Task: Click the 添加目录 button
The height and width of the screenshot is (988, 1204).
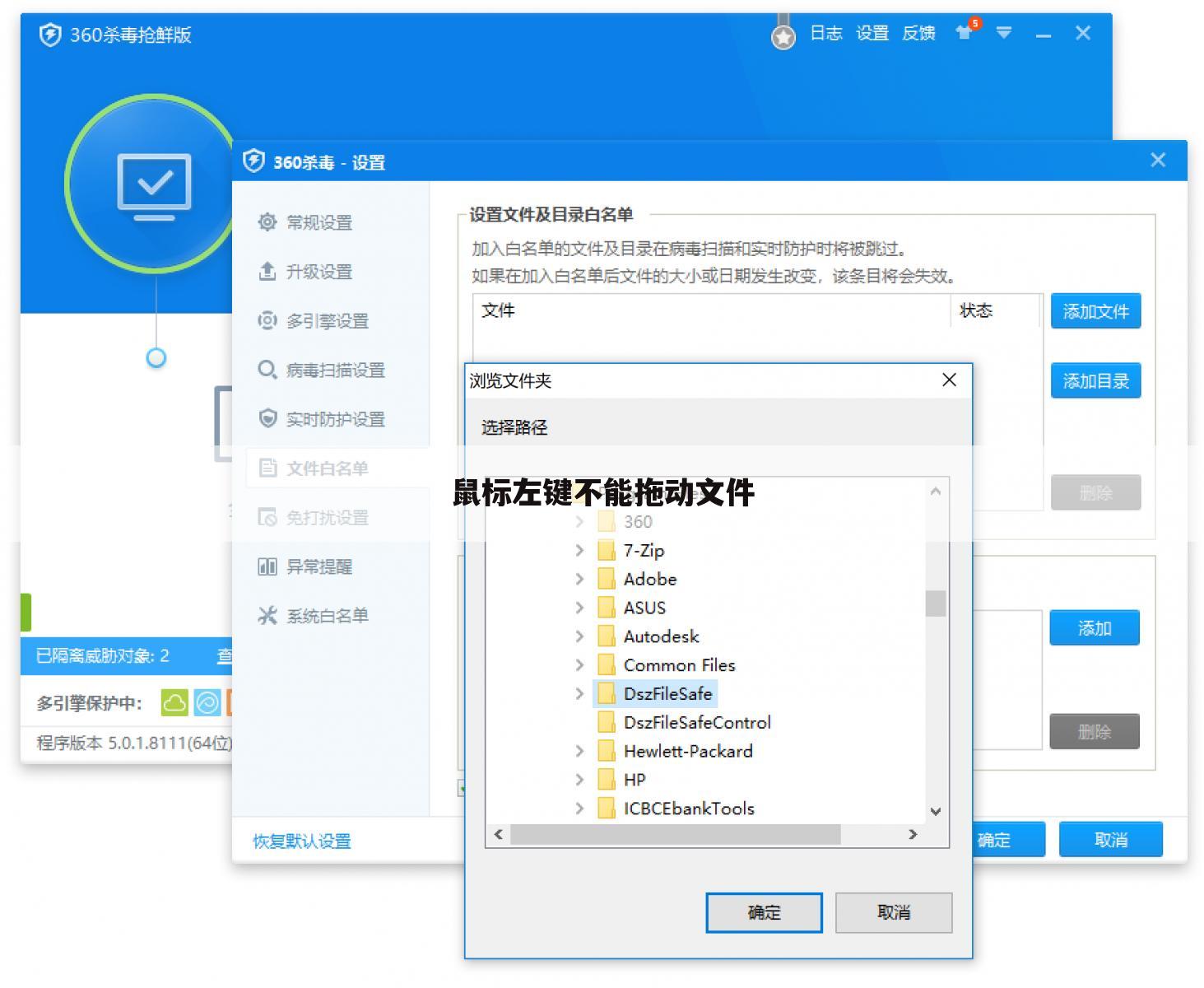Action: coord(1095,380)
